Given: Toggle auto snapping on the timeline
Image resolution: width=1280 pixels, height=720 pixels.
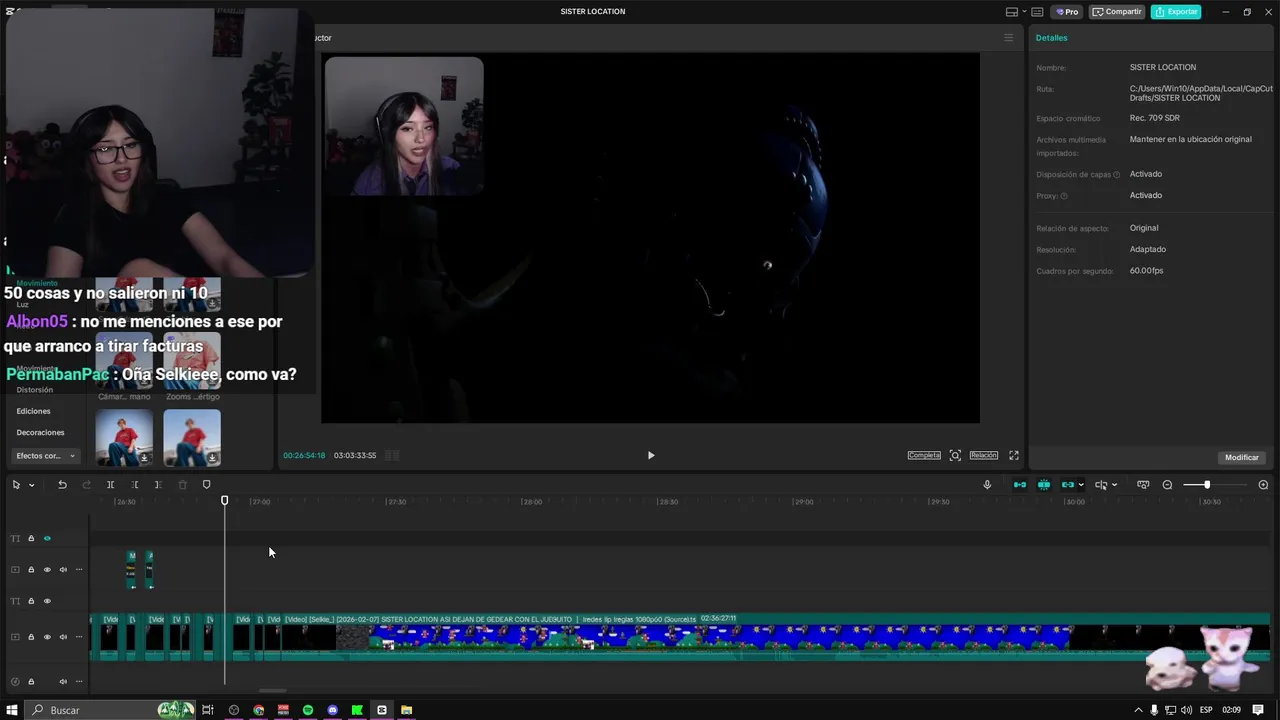Looking at the screenshot, I should click(1044, 485).
